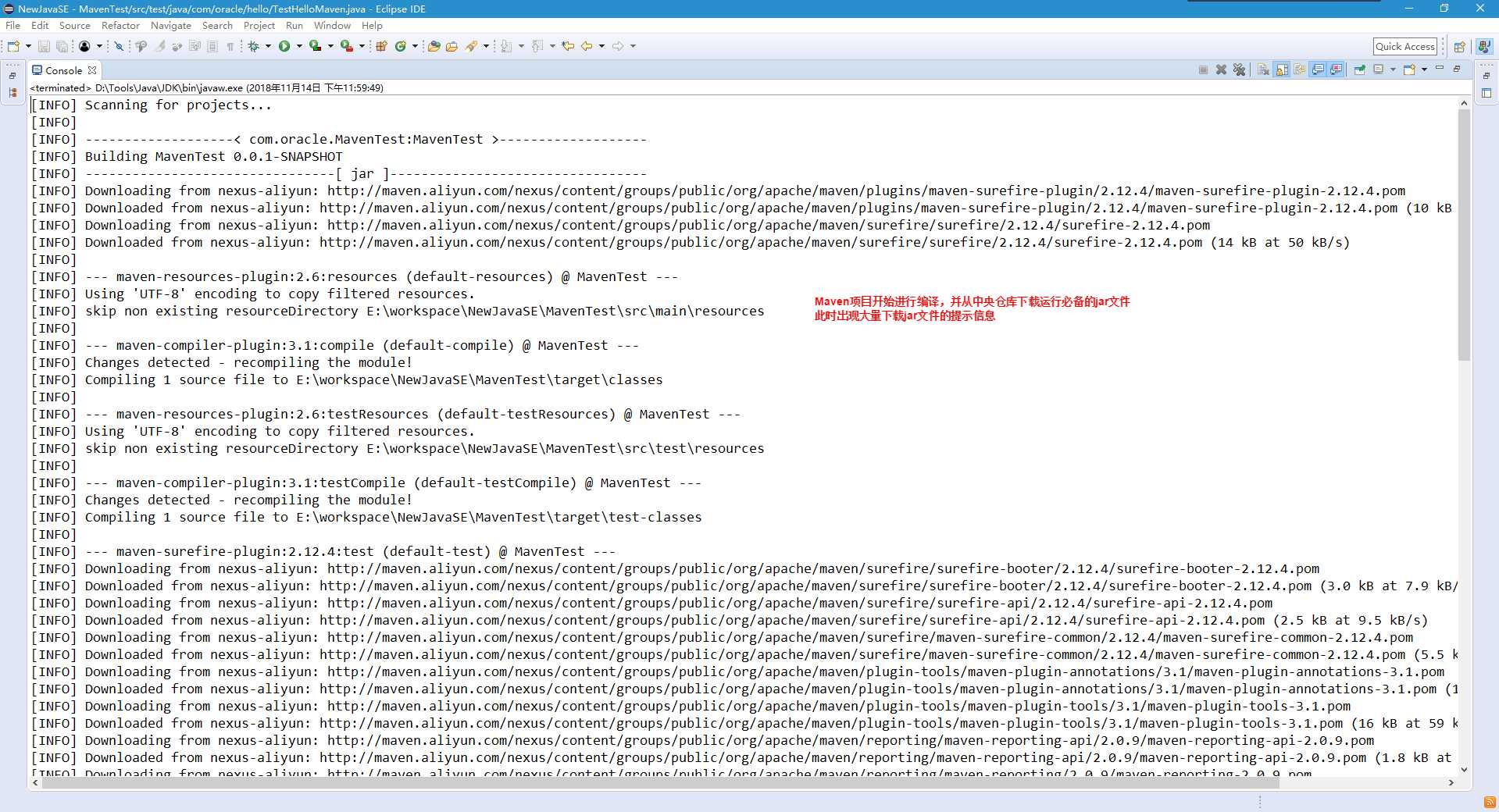1499x812 pixels.
Task: Open the Project menu
Action: pos(259,26)
